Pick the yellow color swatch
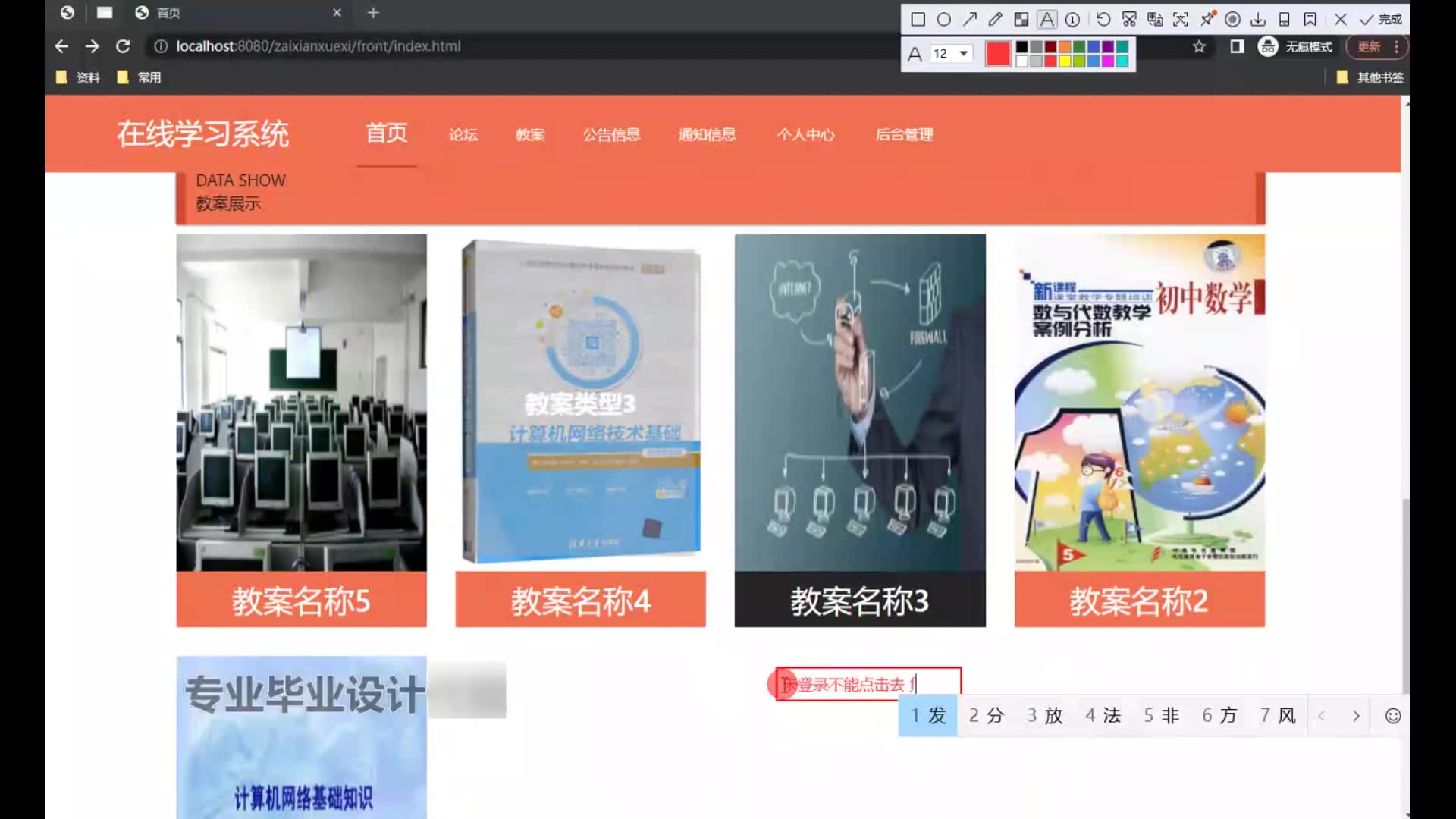Viewport: 1456px width, 819px height. 1065,61
